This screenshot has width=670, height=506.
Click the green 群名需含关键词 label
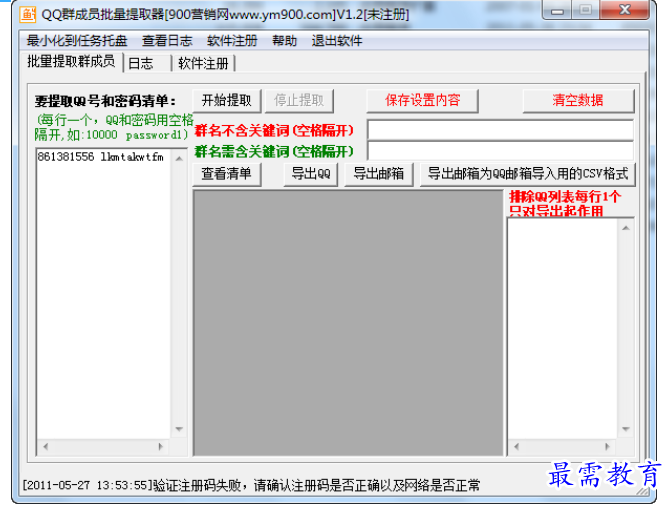pos(274,151)
